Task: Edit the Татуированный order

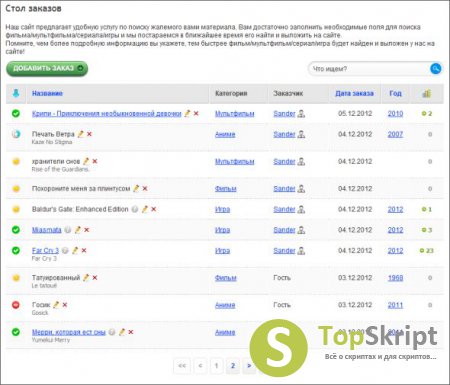Action: click(86, 278)
